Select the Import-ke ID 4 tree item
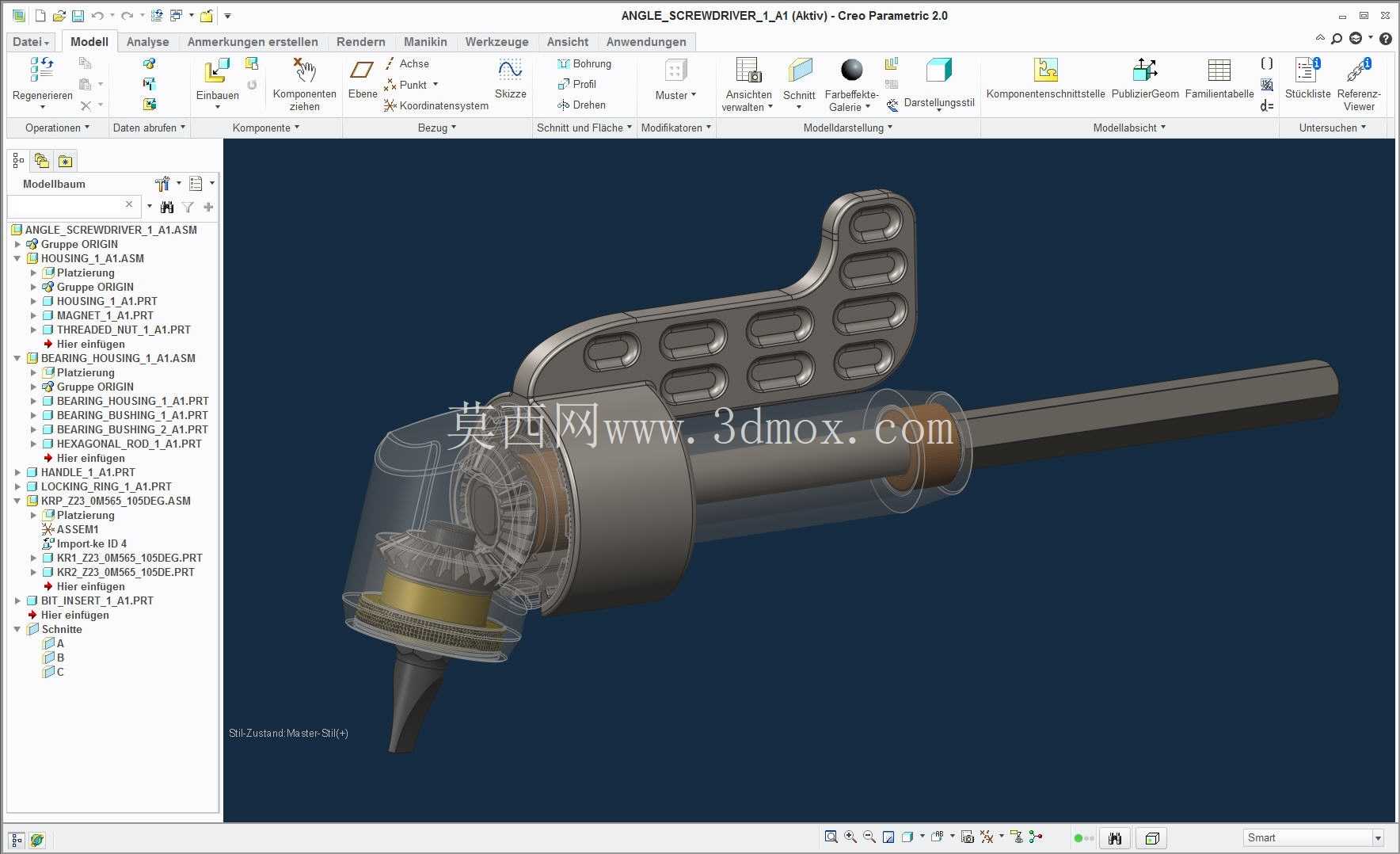 coord(84,543)
